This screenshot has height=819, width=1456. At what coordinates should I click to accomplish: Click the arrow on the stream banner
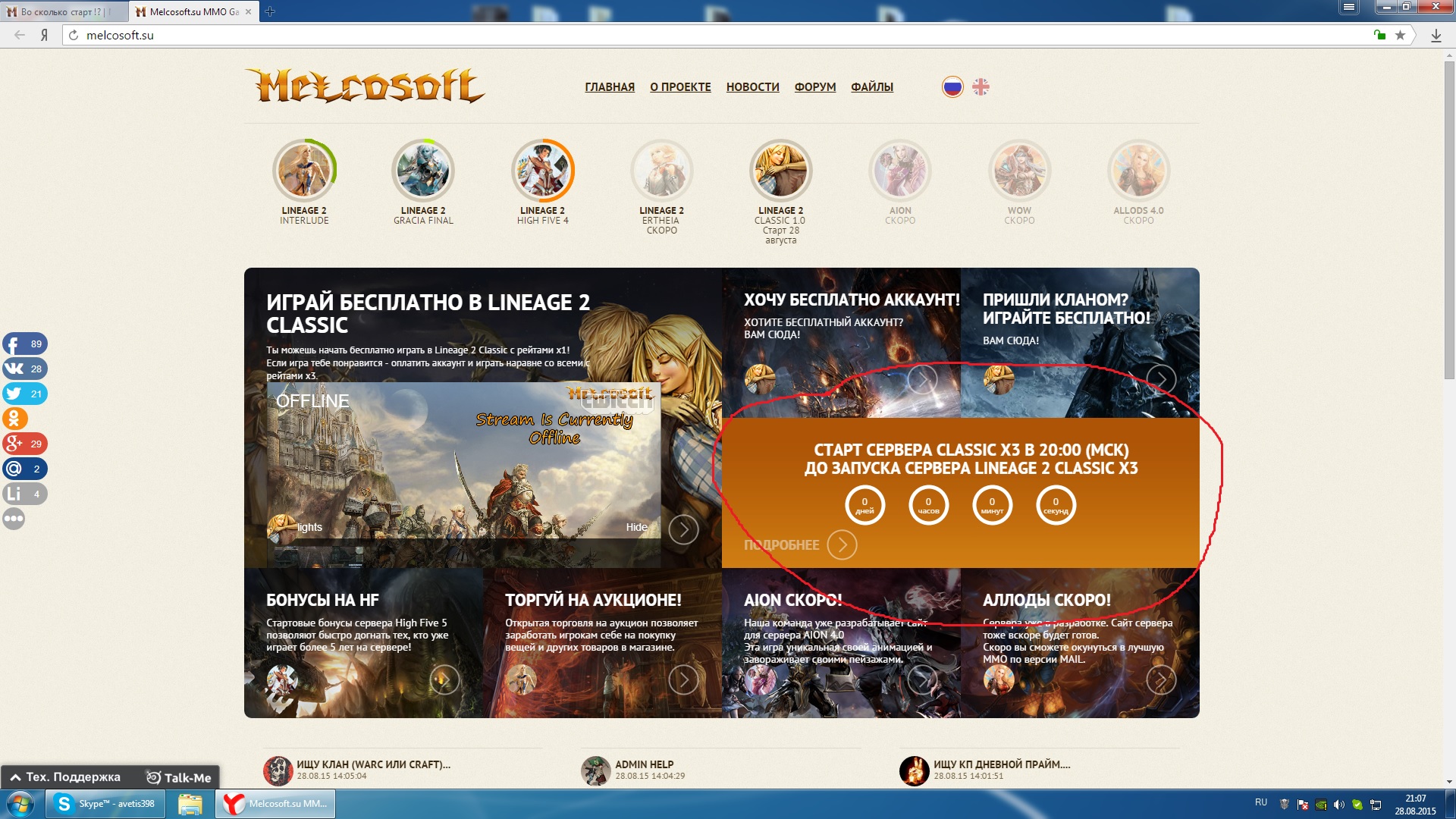pos(683,529)
